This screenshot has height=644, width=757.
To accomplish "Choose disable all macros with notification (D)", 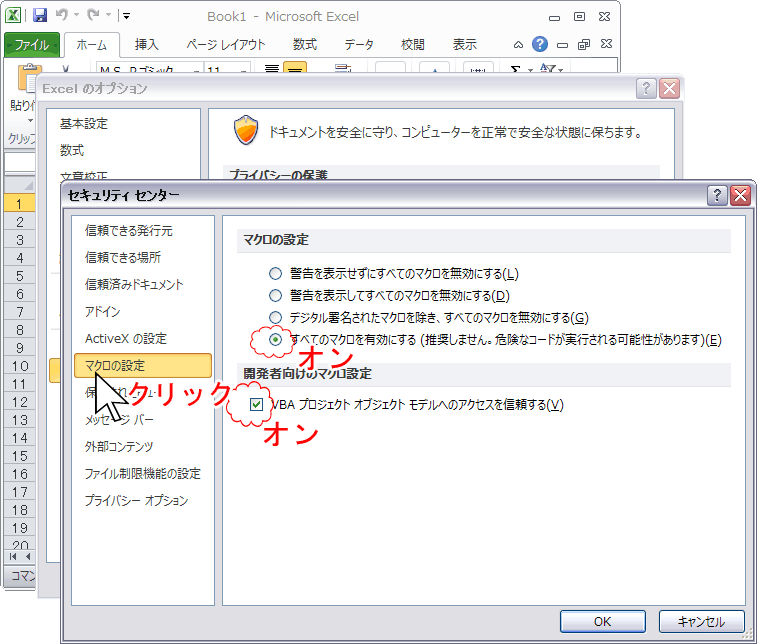I will [275, 295].
